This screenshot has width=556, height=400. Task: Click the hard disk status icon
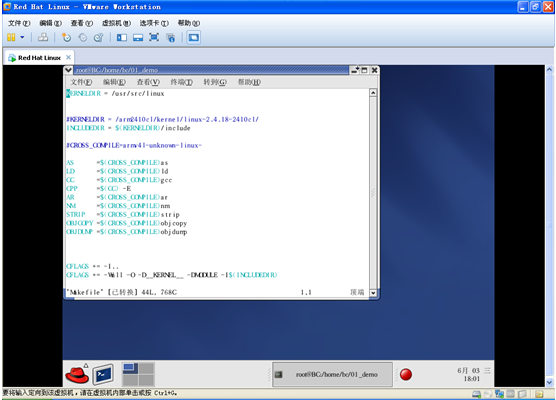click(477, 394)
